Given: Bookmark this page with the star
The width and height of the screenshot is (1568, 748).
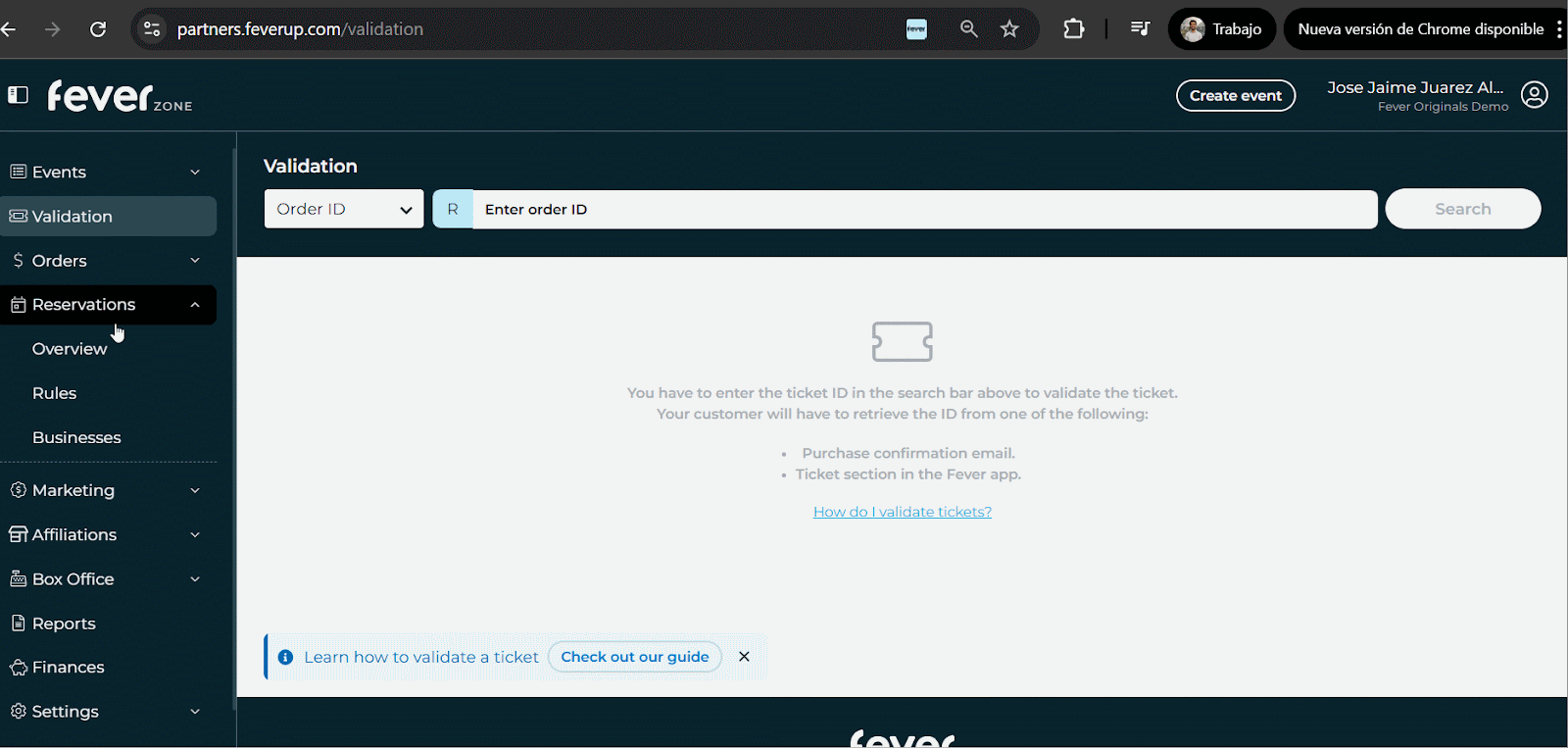Looking at the screenshot, I should coord(1009,29).
